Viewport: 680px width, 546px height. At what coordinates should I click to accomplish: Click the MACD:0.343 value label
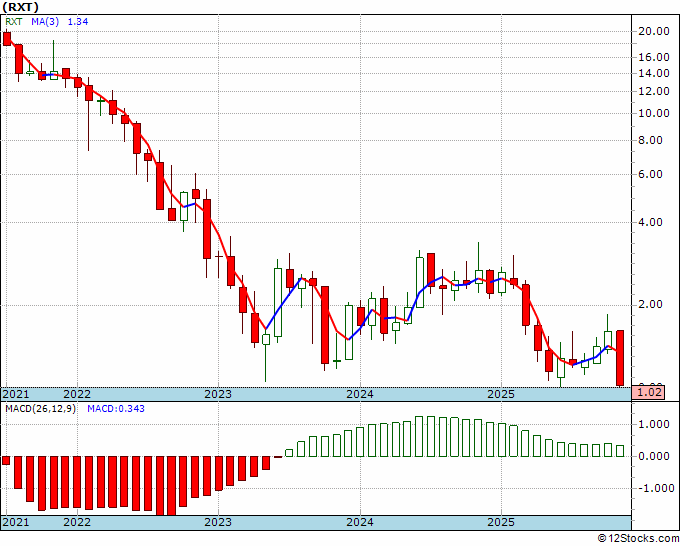[116, 409]
